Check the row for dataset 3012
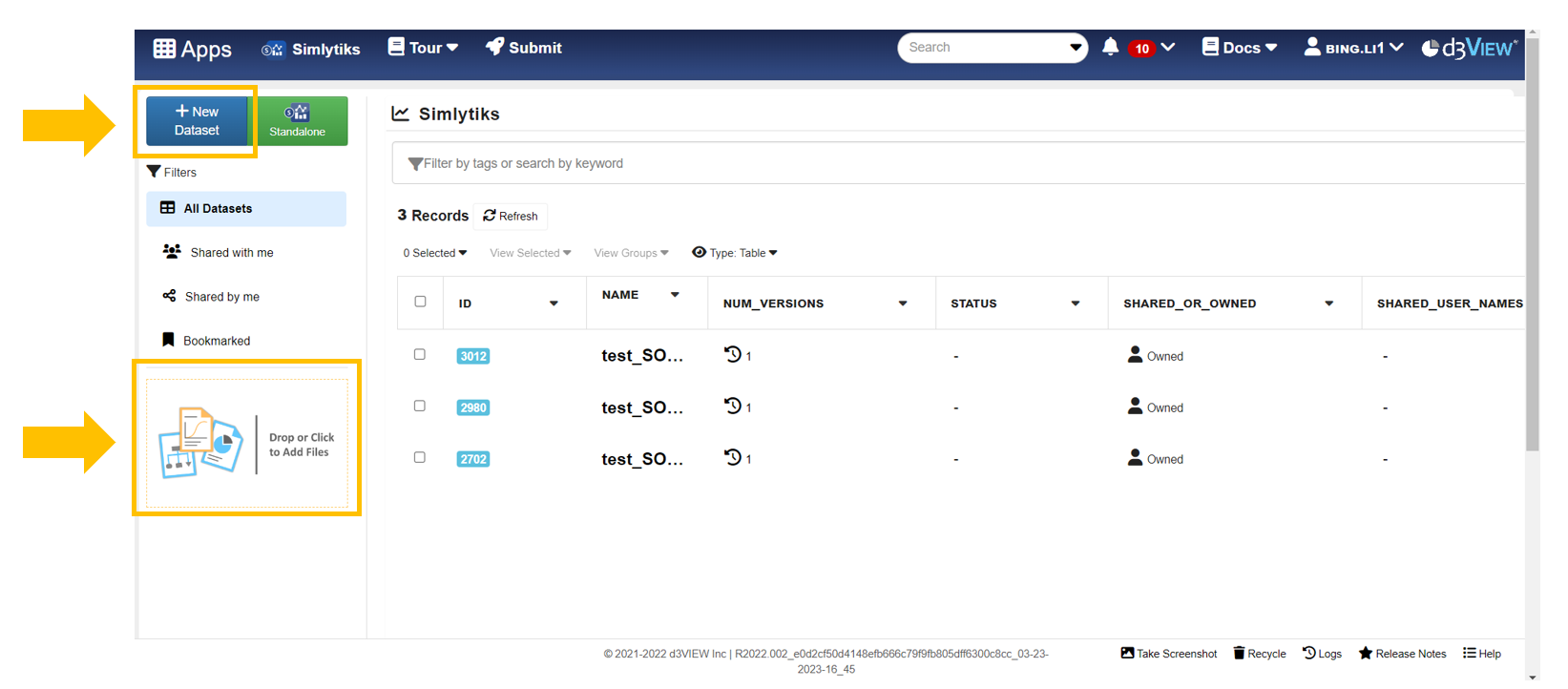Screen dimensions: 1568x689 [419, 354]
